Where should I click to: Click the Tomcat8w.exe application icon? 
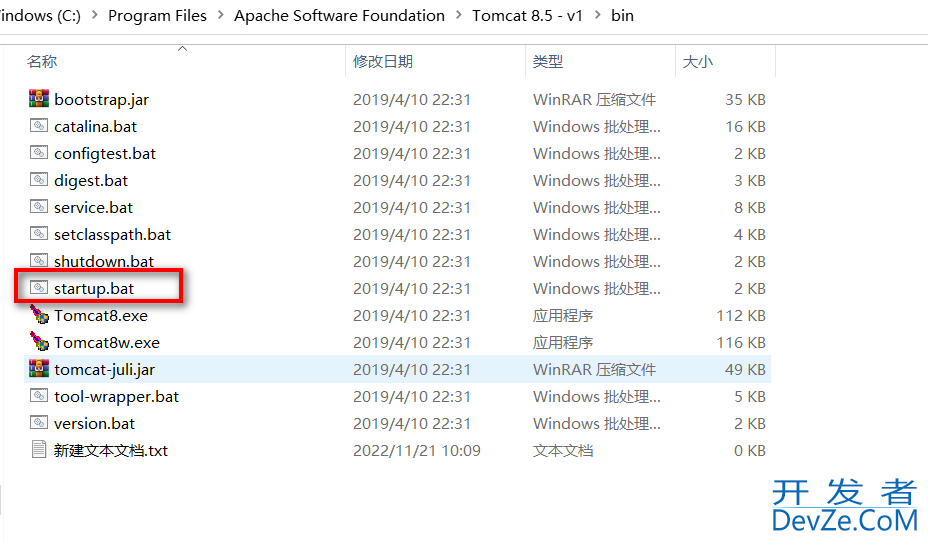click(39, 341)
